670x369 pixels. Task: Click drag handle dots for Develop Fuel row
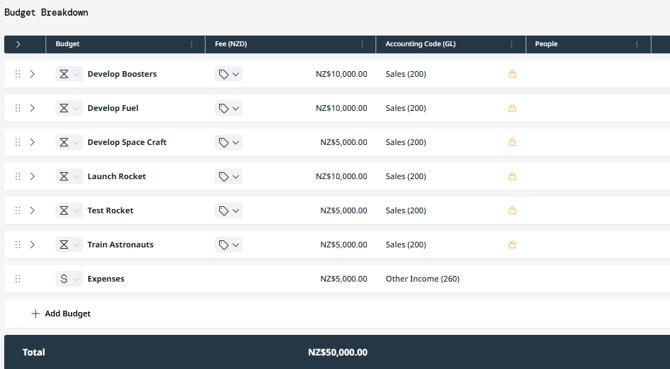coord(18,108)
